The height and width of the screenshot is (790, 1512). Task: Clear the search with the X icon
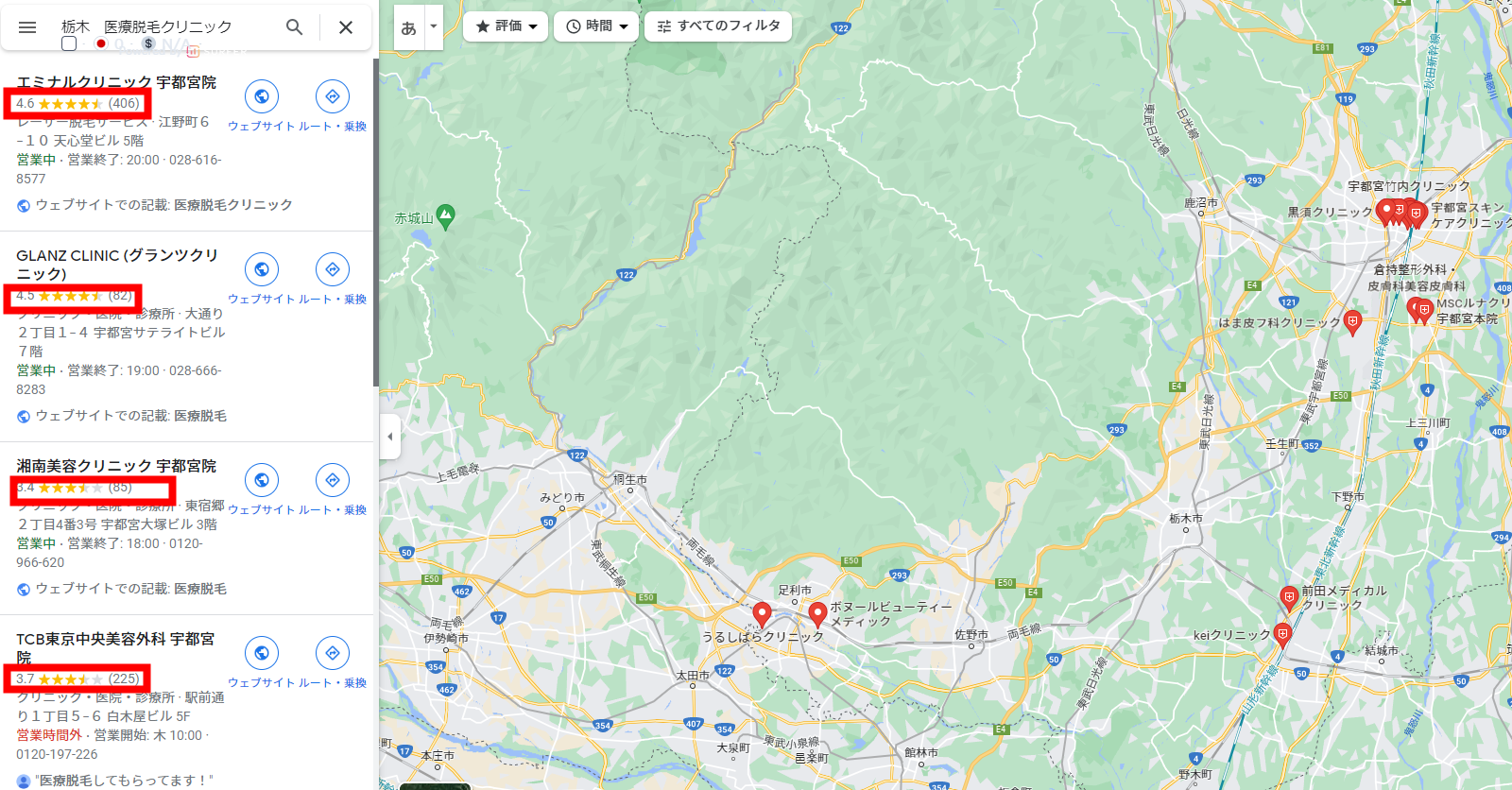pyautogui.click(x=346, y=27)
